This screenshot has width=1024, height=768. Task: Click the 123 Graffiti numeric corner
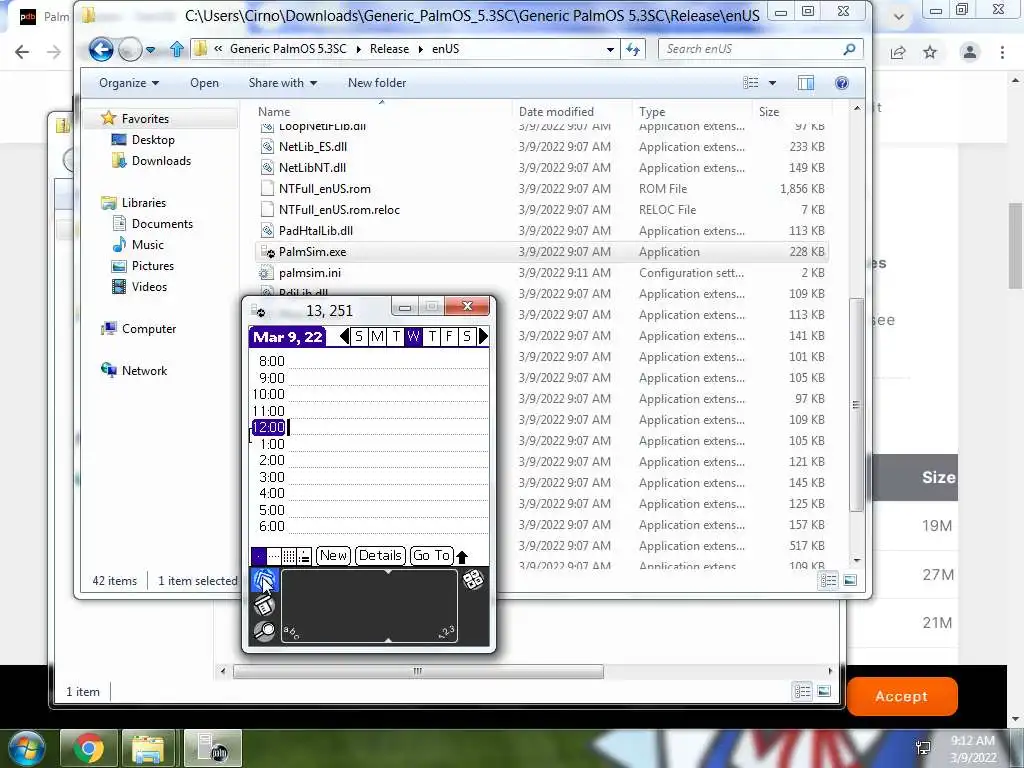[x=447, y=632]
